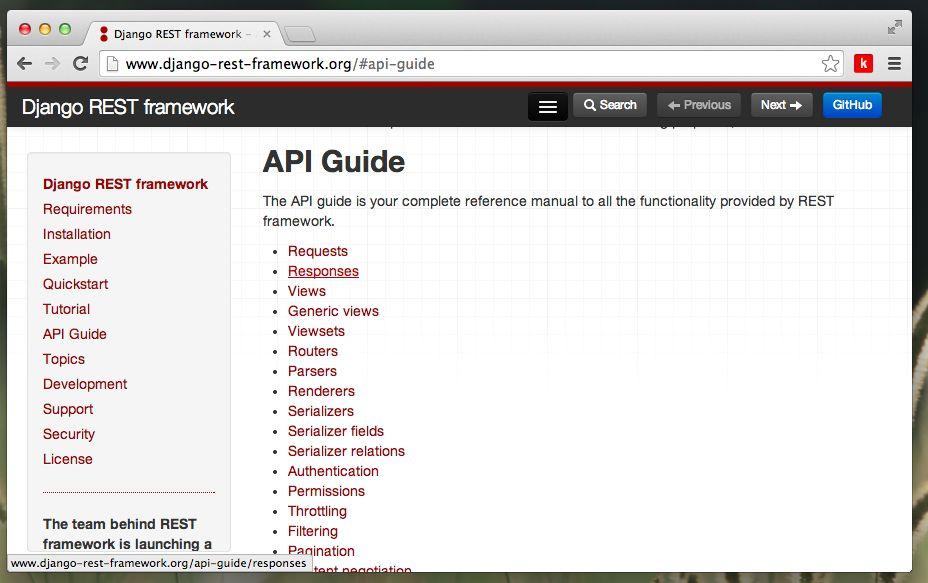928x583 pixels.
Task: Click the page icon in address bar
Action: (x=112, y=63)
